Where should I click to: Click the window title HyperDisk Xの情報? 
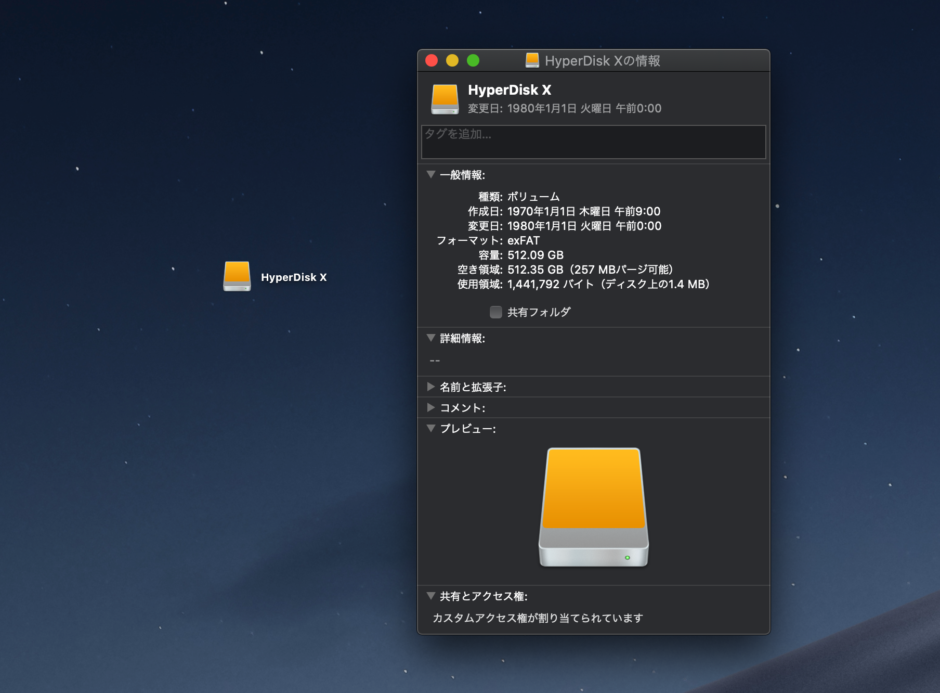coord(605,60)
